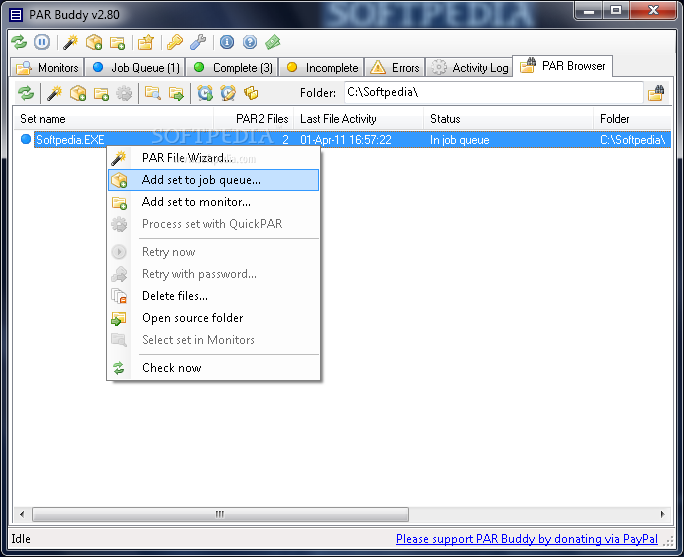The height and width of the screenshot is (557, 684).
Task: Click the wand icon in PAR Browser toolbar
Action: tap(55, 93)
